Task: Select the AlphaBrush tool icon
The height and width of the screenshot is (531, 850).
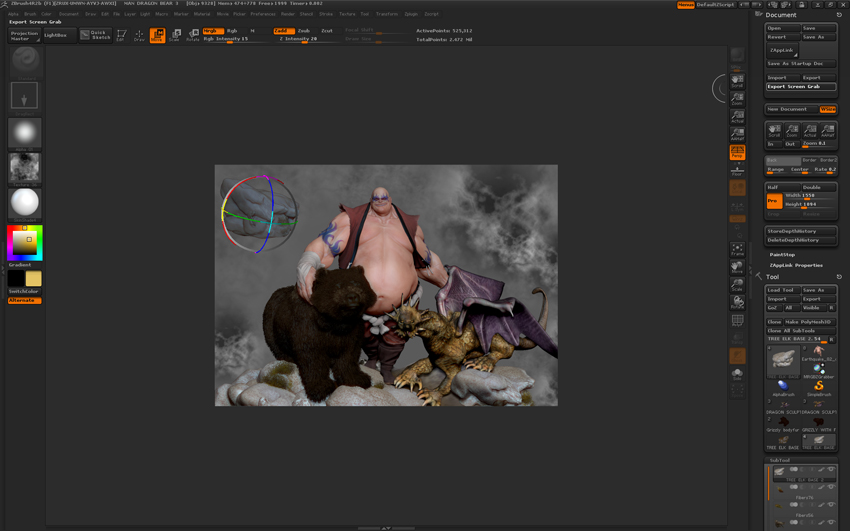Action: click(x=783, y=387)
